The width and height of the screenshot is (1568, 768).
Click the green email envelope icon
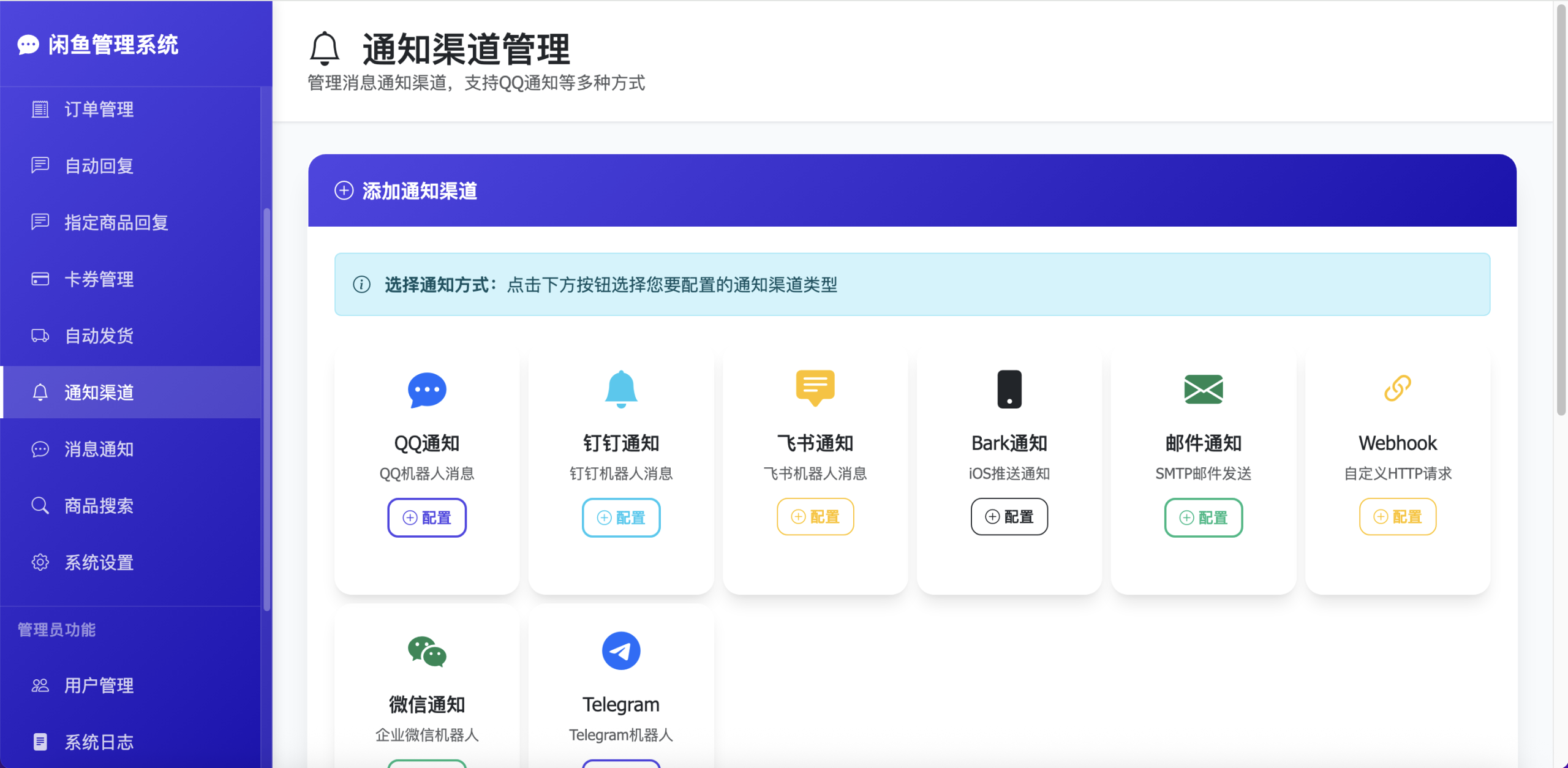pos(1204,390)
